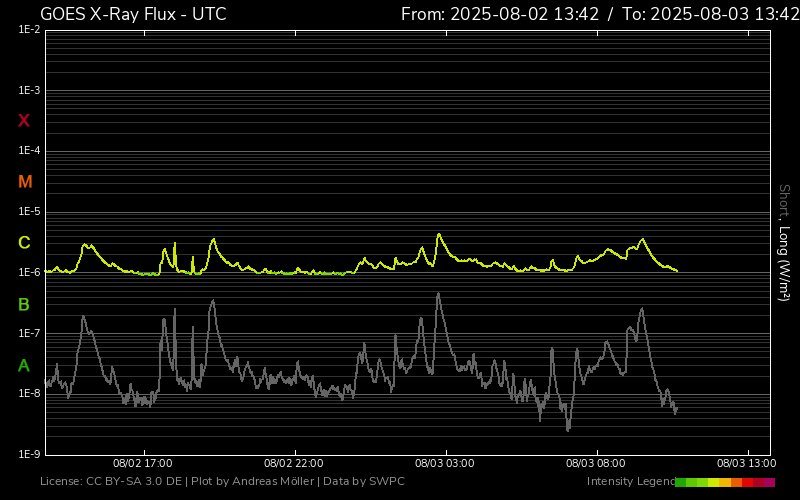This screenshot has width=800, height=500.
Task: Click the 1E-9 y-axis label
Action: click(x=29, y=454)
